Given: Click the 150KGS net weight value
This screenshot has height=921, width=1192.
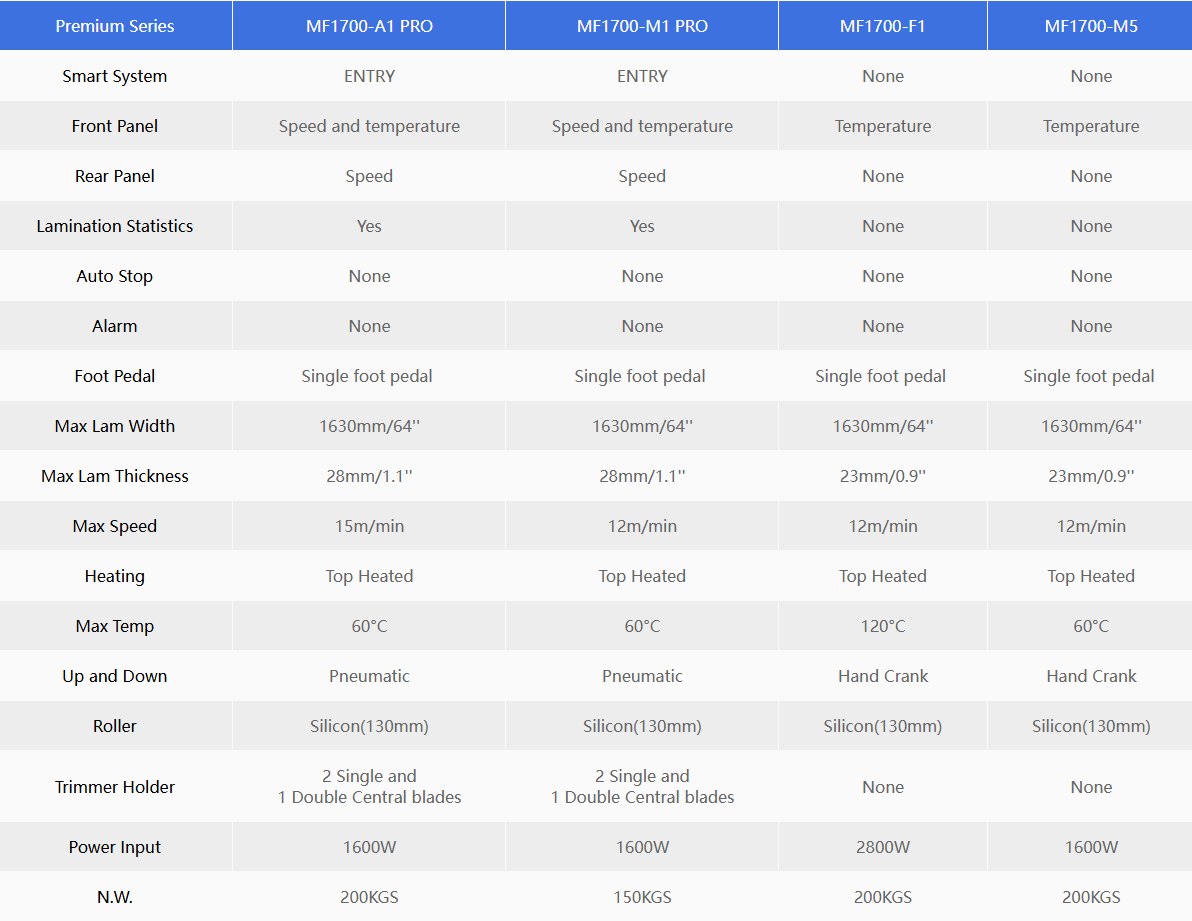Looking at the screenshot, I should pos(642,897).
